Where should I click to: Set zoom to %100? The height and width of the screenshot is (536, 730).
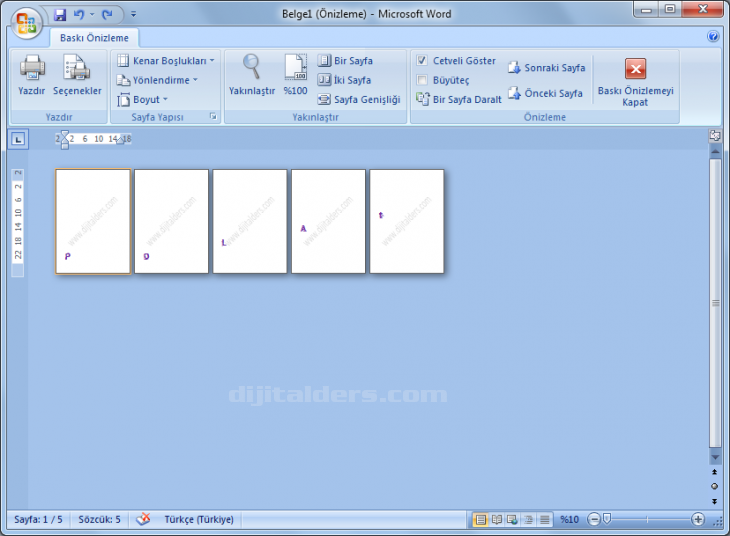click(x=296, y=75)
